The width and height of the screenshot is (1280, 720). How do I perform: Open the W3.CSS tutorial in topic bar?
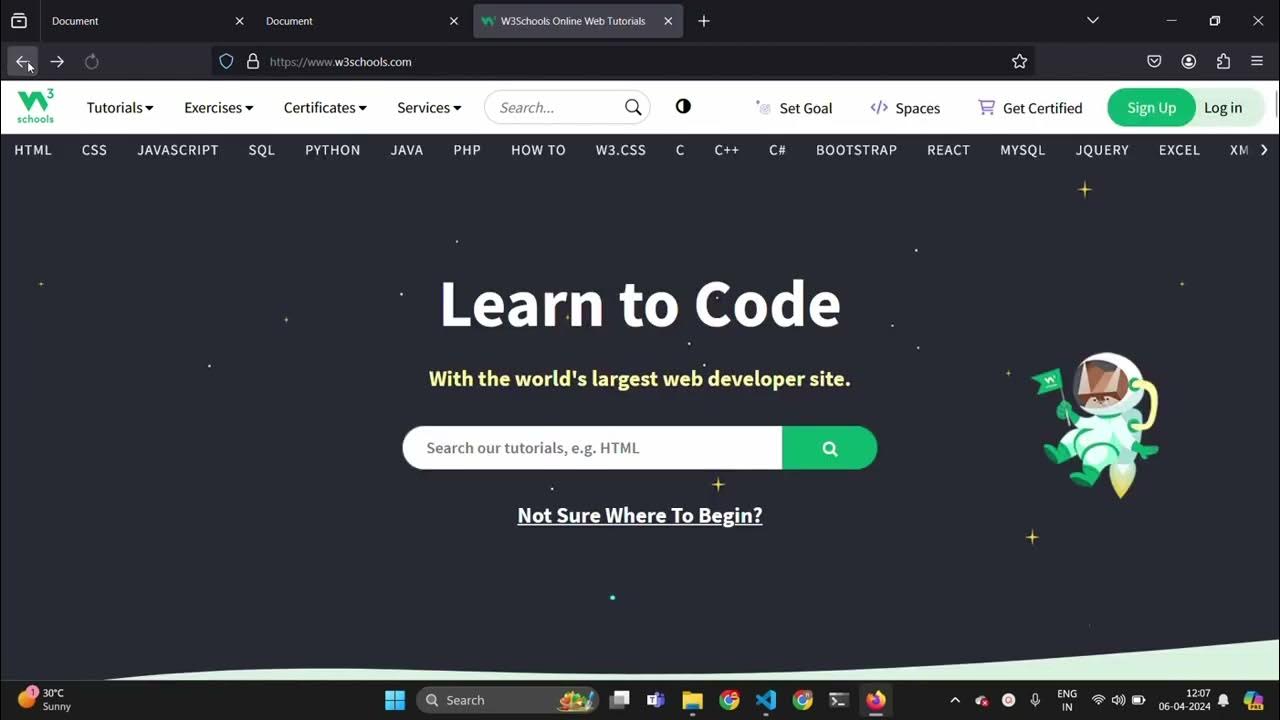tap(621, 150)
